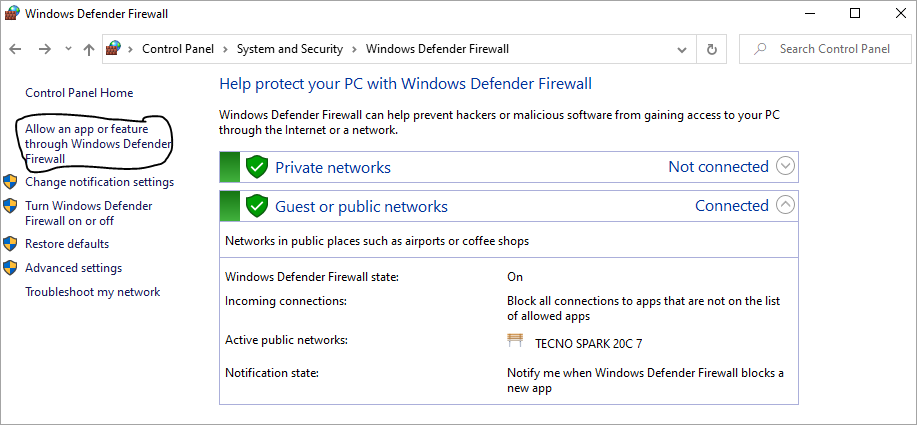Click Notification state label
Image resolution: width=917 pixels, height=425 pixels.
click(272, 373)
